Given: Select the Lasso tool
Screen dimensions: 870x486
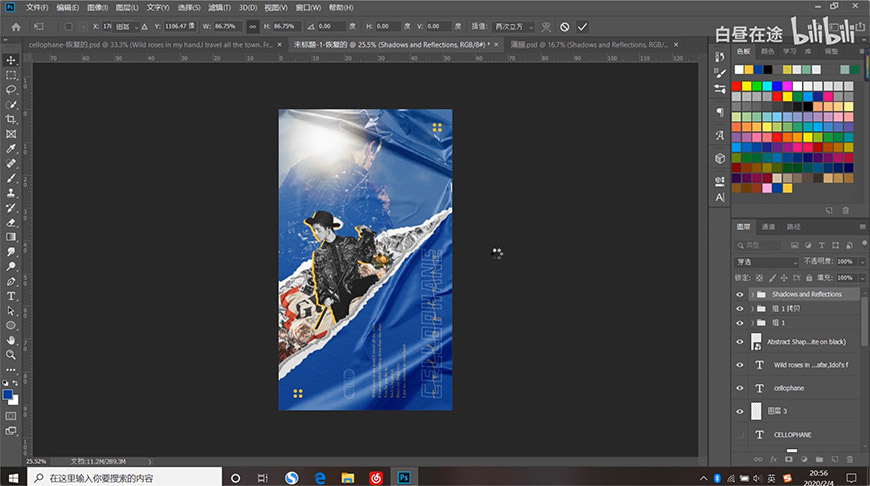Looking at the screenshot, I should pyautogui.click(x=11, y=90).
